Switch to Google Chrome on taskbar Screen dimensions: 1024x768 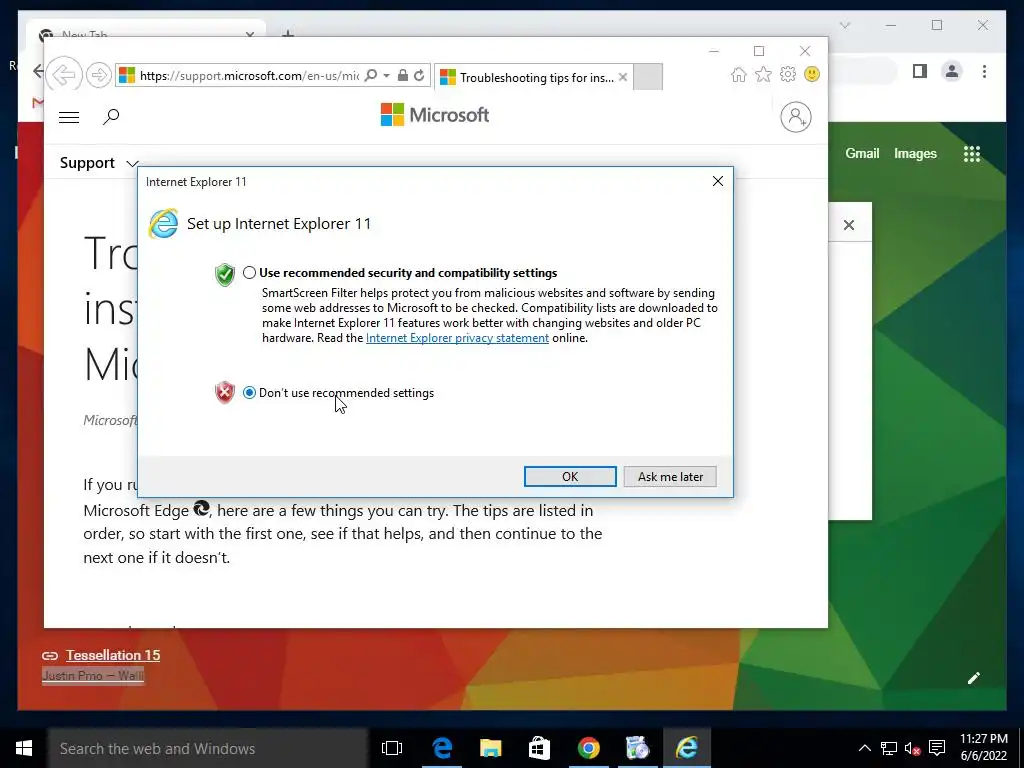coord(588,748)
